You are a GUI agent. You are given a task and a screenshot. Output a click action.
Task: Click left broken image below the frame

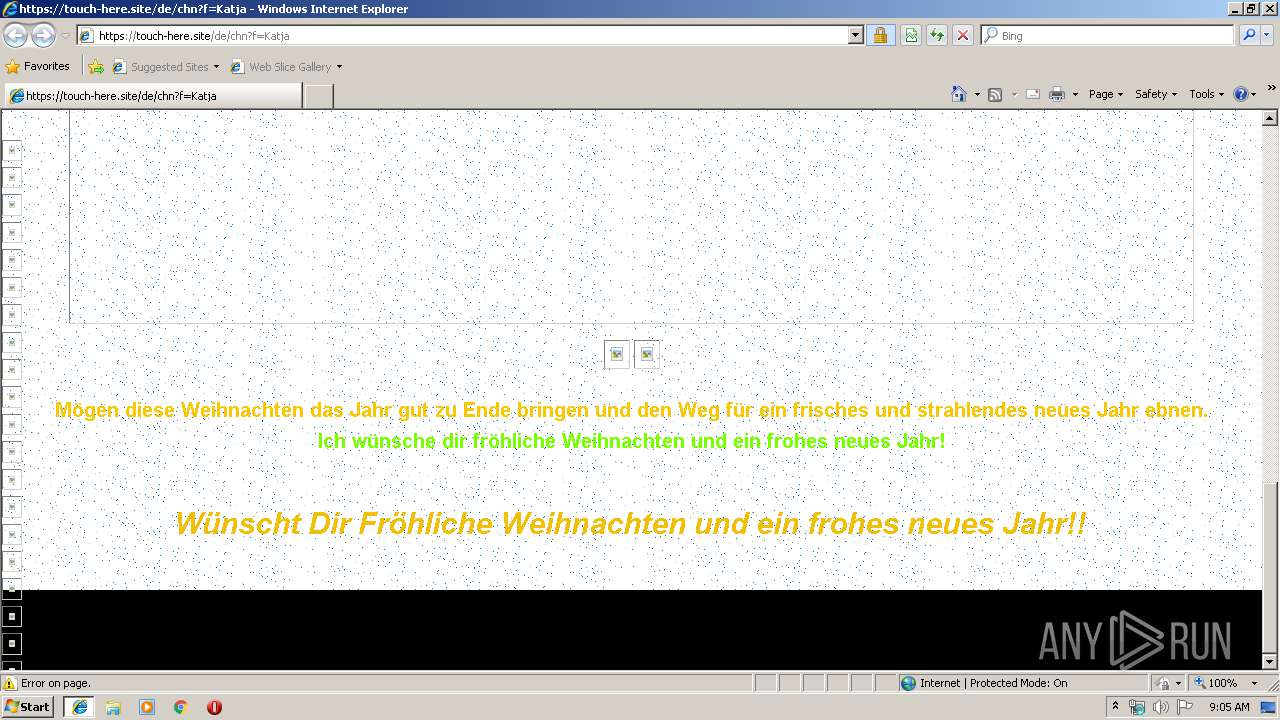[x=617, y=354]
